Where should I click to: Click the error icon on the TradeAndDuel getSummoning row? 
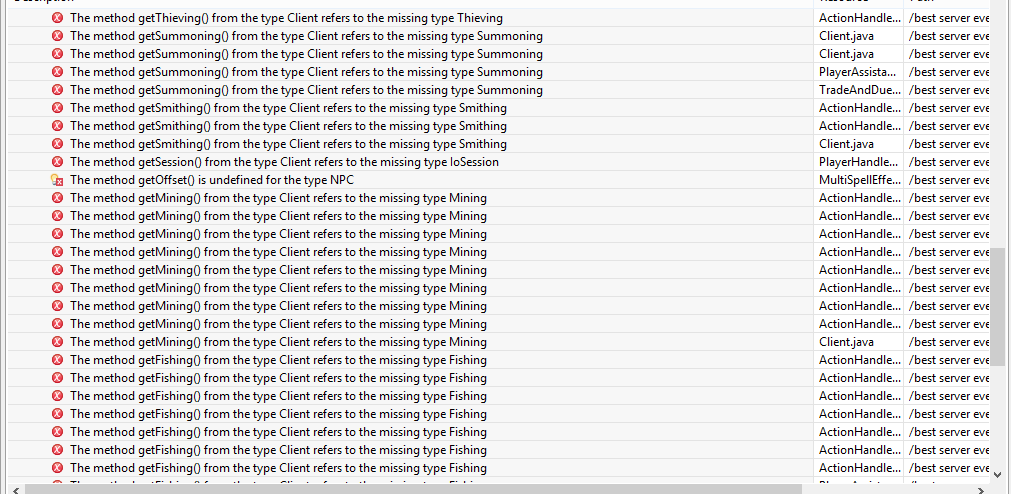point(57,90)
